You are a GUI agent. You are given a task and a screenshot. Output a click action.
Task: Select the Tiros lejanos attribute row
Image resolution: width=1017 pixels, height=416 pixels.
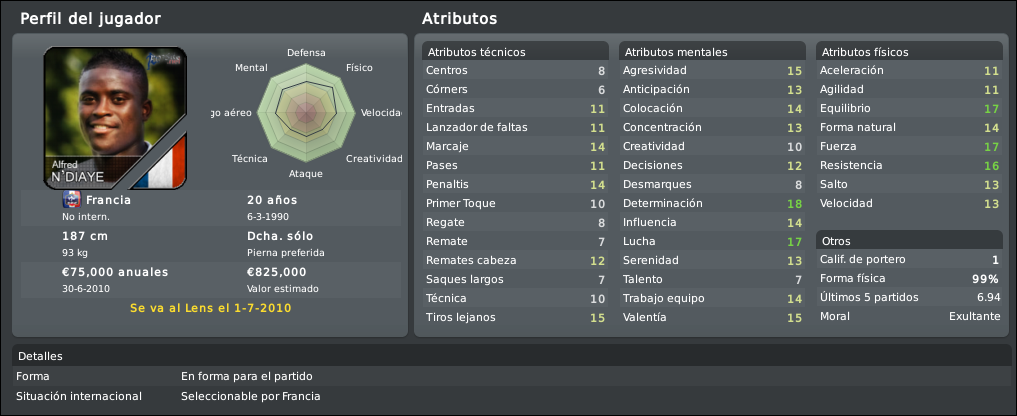coord(515,318)
